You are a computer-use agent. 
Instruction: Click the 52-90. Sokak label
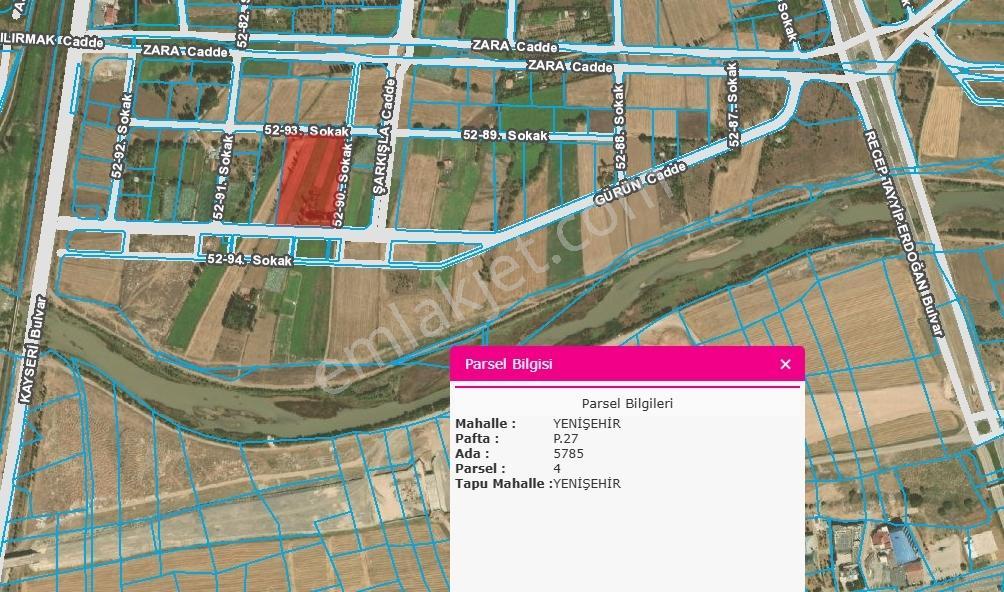343,184
